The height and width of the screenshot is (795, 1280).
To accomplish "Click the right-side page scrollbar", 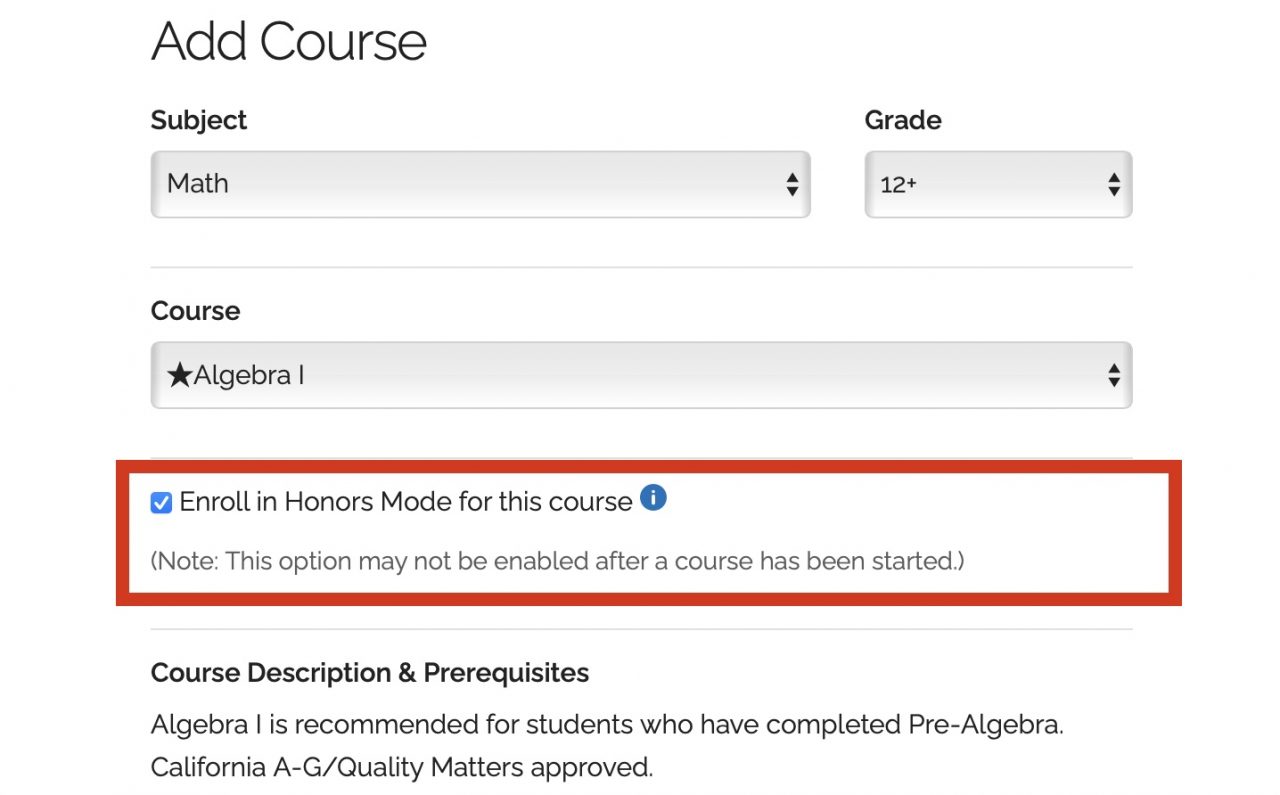I will (x=1273, y=400).
